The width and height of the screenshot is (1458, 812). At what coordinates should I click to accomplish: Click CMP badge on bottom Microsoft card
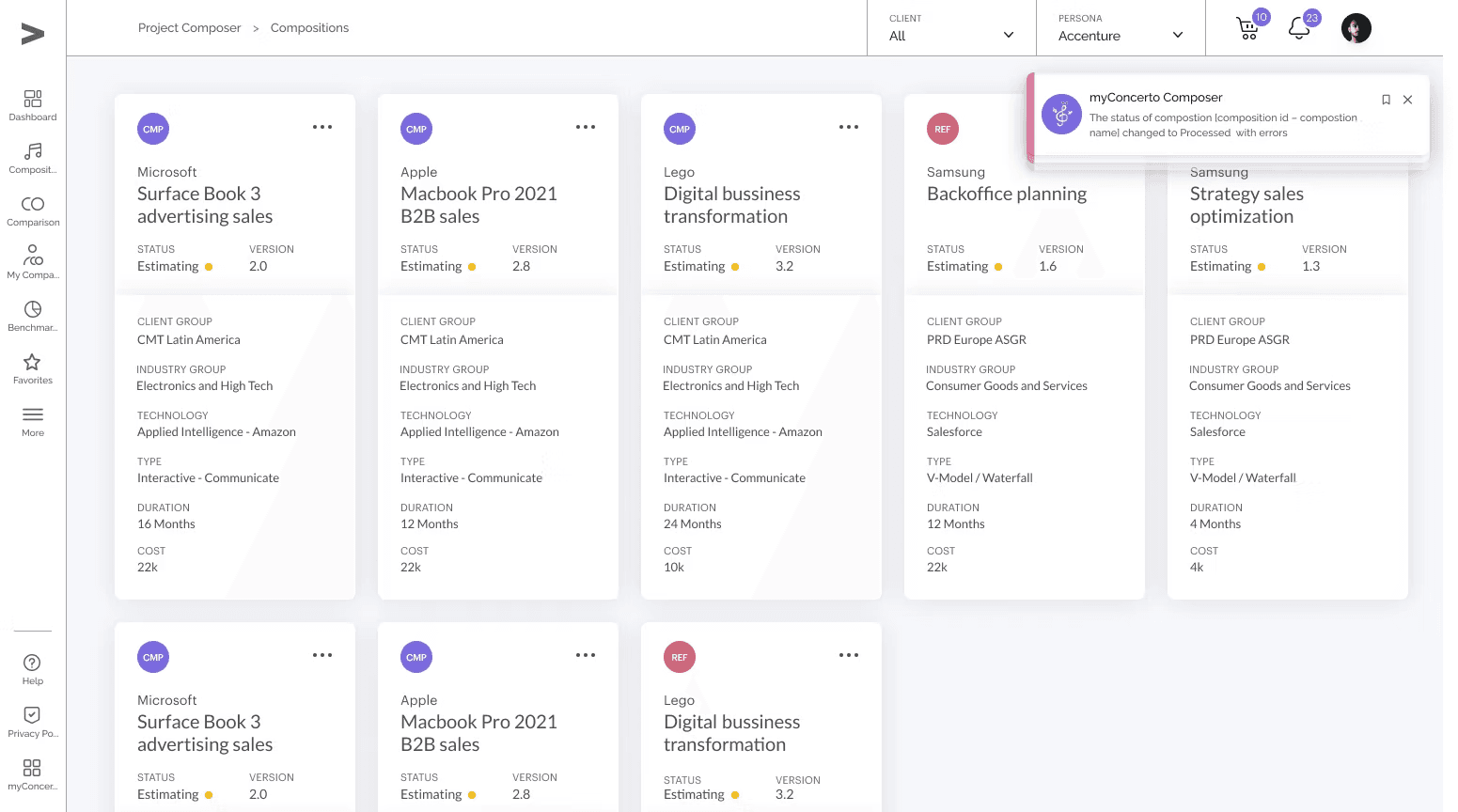tap(153, 657)
